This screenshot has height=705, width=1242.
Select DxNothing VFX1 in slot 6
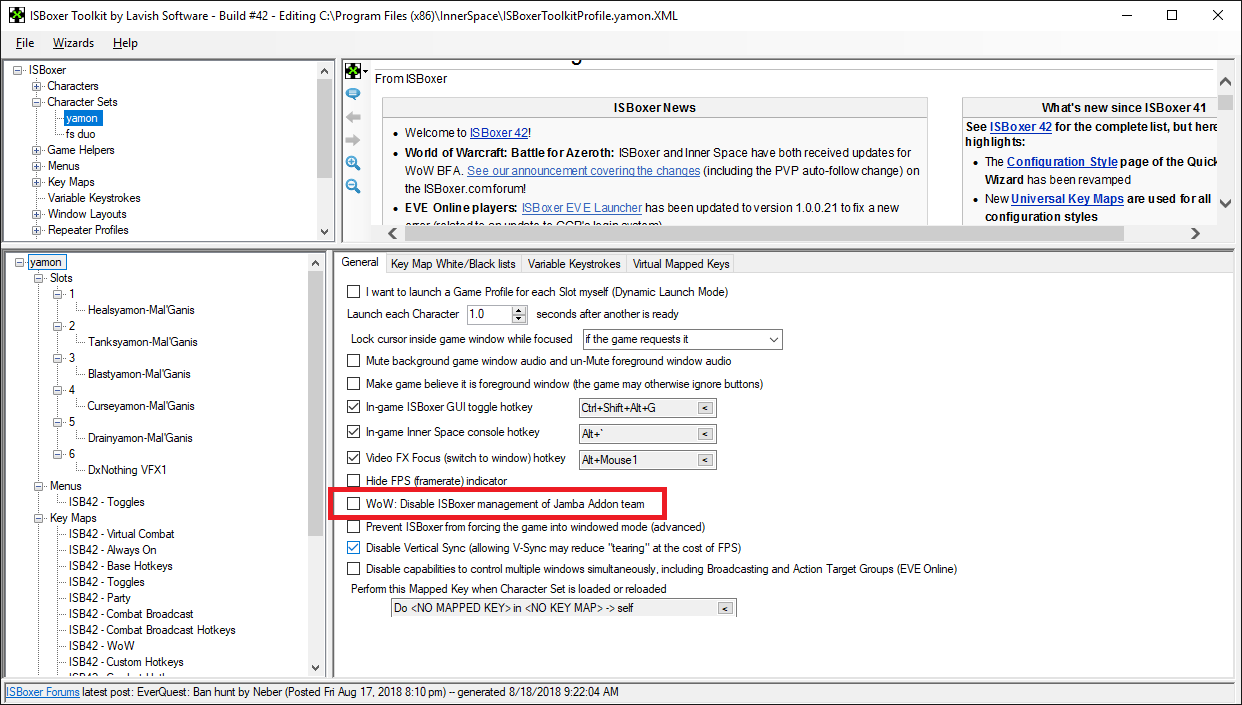click(127, 470)
